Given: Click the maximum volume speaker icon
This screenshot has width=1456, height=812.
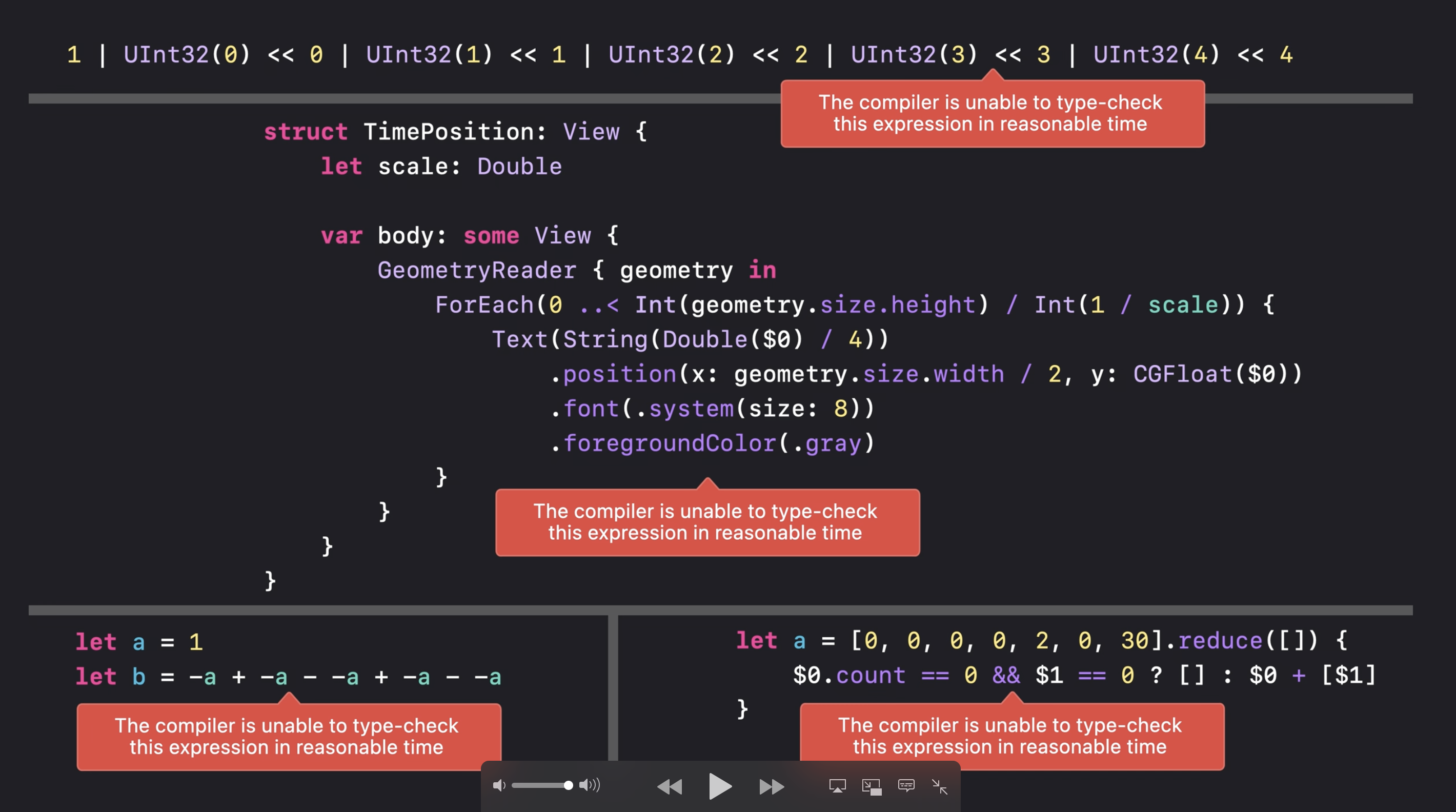Looking at the screenshot, I should pyautogui.click(x=590, y=785).
